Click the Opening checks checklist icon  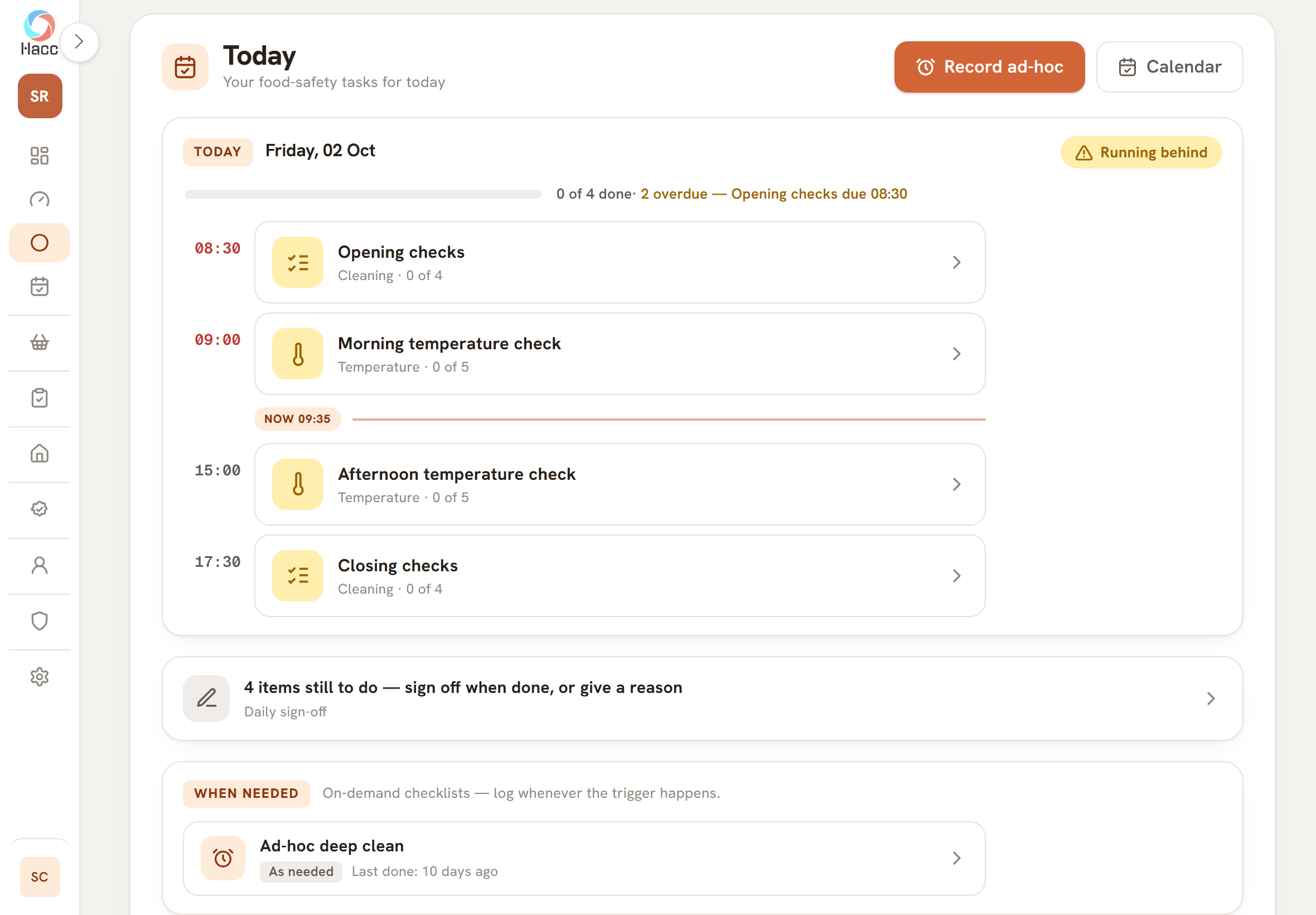(298, 262)
